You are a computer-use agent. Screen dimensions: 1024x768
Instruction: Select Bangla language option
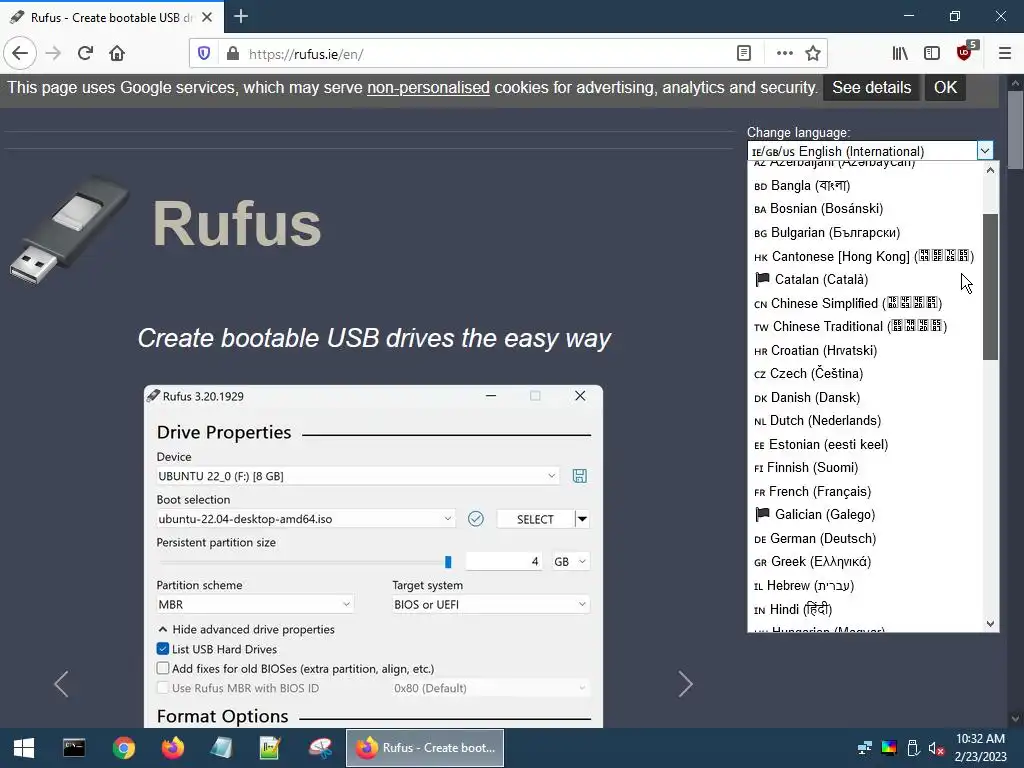(865, 185)
